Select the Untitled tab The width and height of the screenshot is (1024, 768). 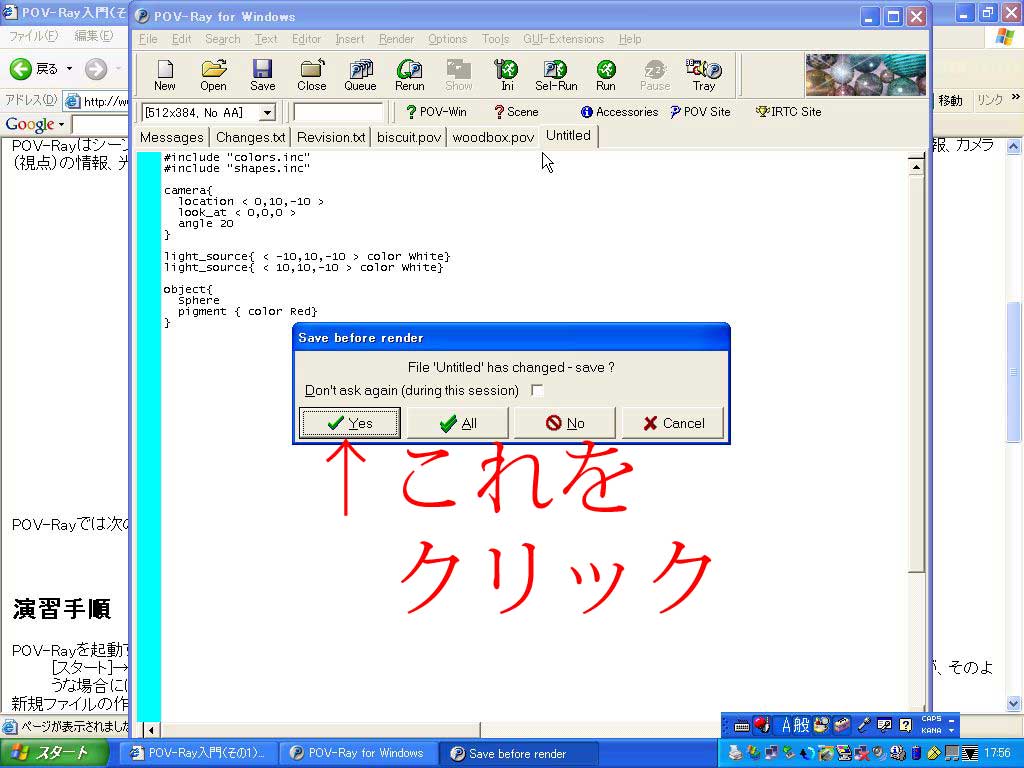pyautogui.click(x=568, y=136)
